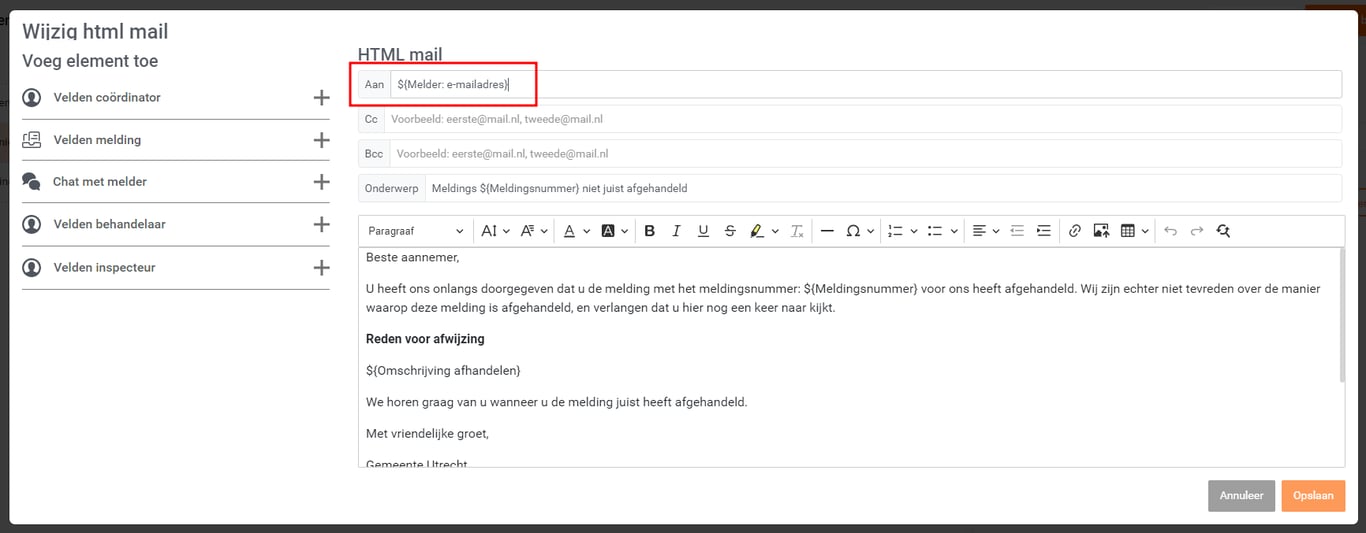The height and width of the screenshot is (533, 1366).
Task: Save with the Opslaan button
Action: tap(1313, 496)
